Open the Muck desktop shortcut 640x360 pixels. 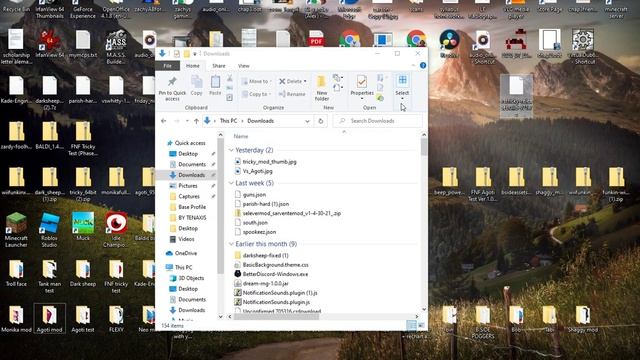83,227
